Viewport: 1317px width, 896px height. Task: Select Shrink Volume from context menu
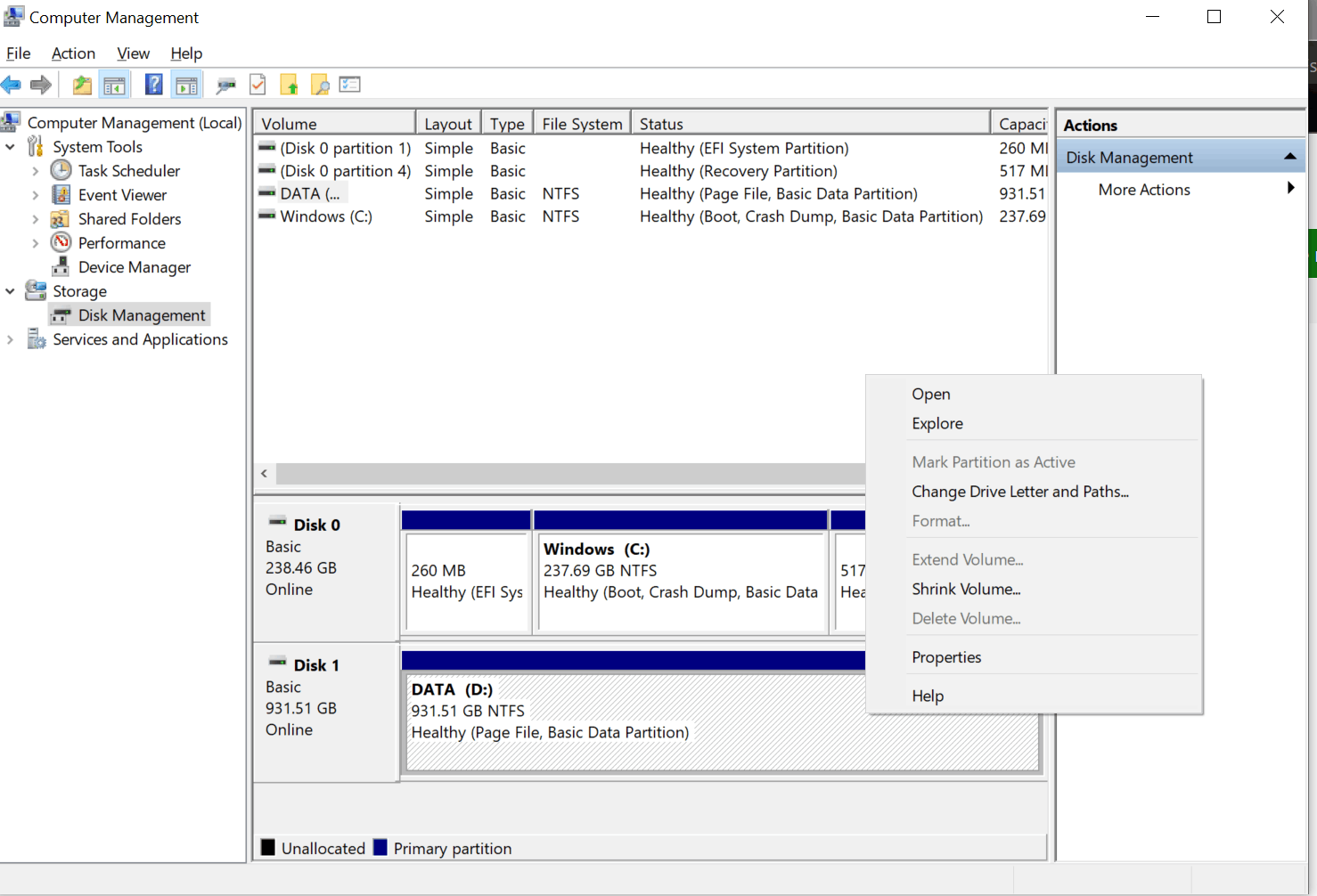pos(1034,589)
